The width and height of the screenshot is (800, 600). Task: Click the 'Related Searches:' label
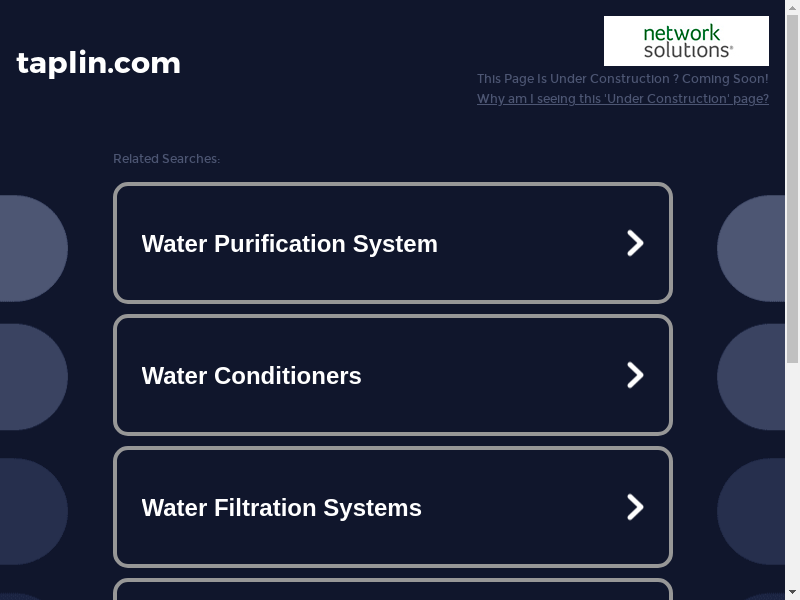pyautogui.click(x=166, y=159)
